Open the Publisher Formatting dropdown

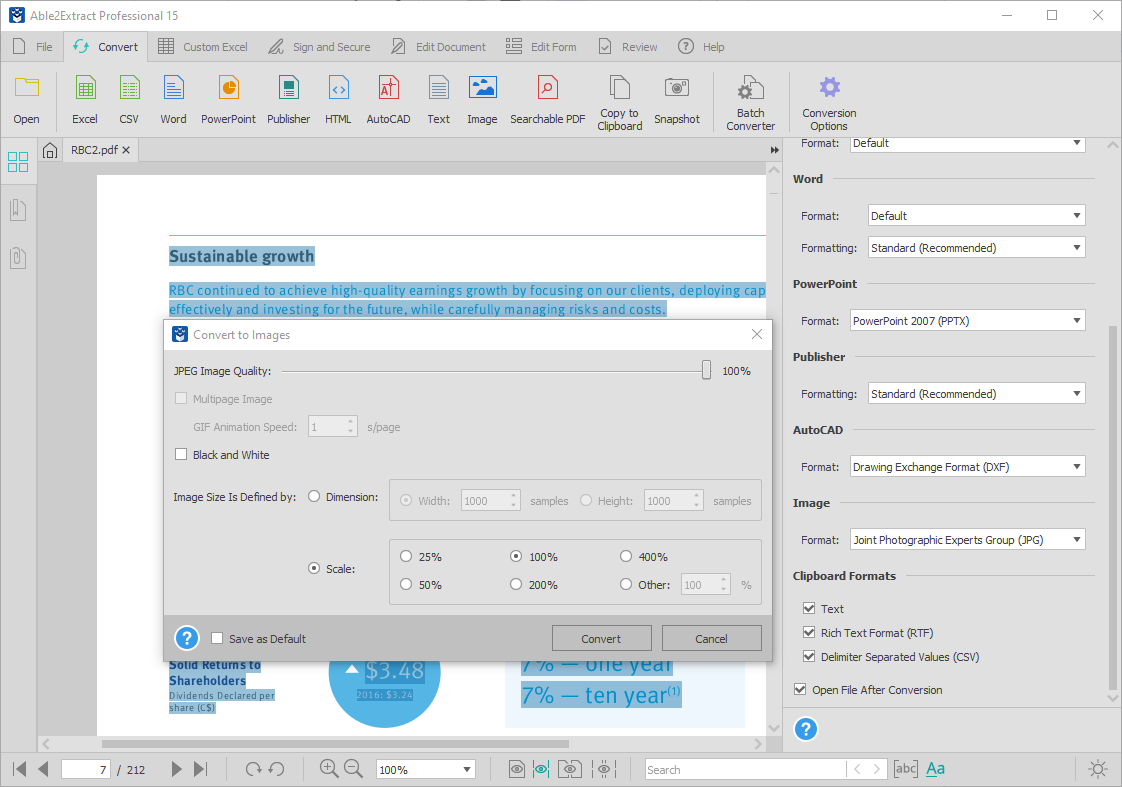pyautogui.click(x=977, y=394)
